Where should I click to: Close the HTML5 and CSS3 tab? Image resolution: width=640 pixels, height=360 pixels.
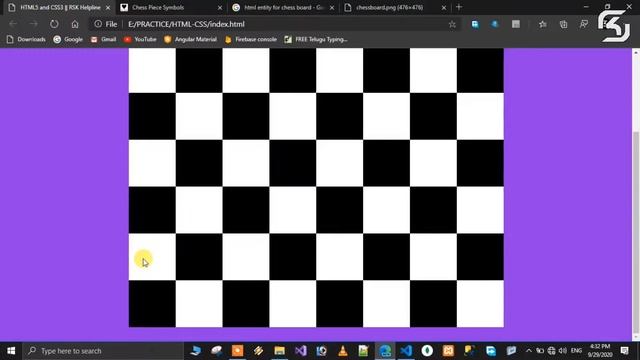pyautogui.click(x=108, y=7)
